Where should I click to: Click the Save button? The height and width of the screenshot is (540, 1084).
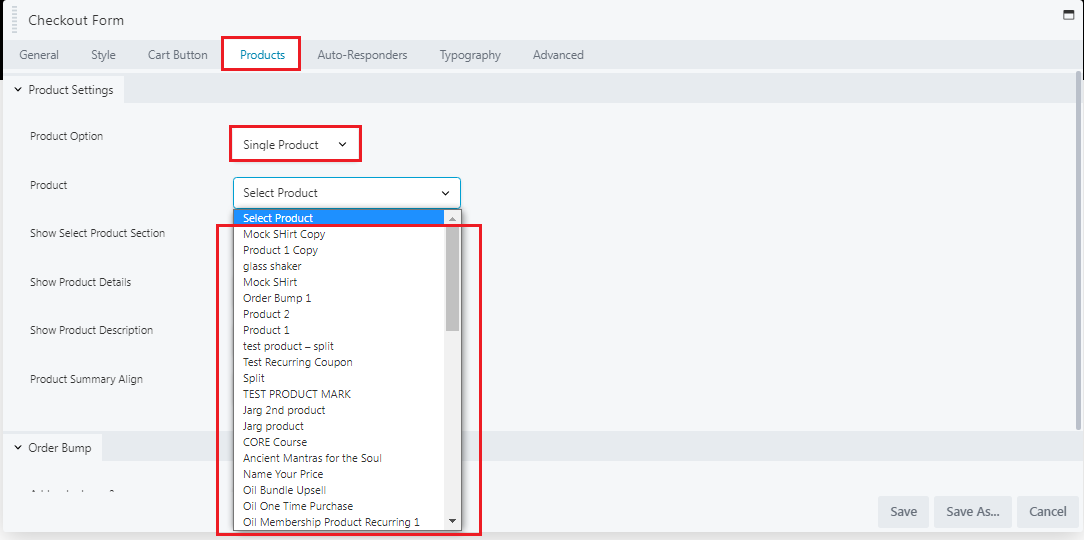click(x=903, y=512)
